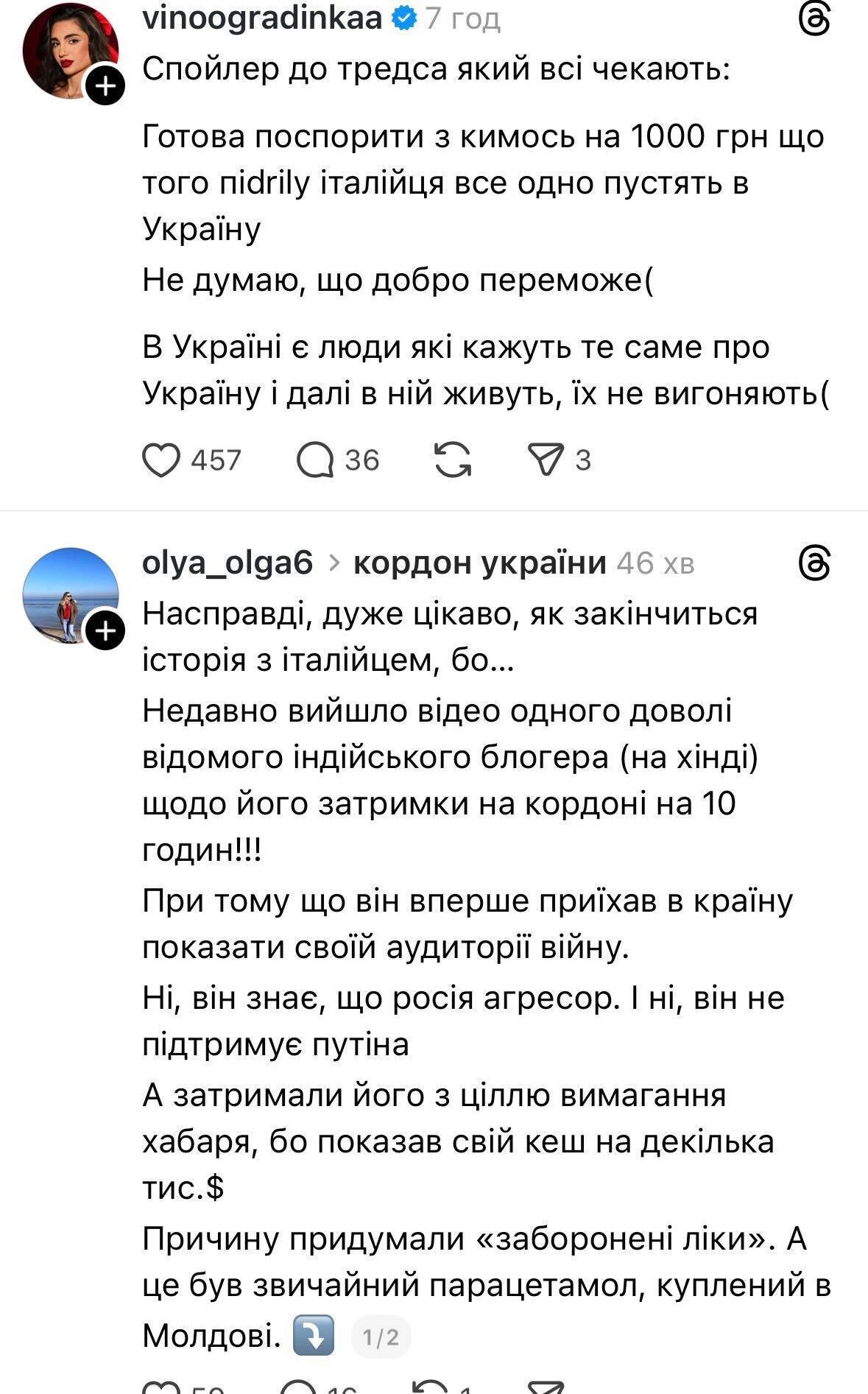Open vinoogradinkaa username link
This screenshot has width=868, height=1394.
(262, 19)
